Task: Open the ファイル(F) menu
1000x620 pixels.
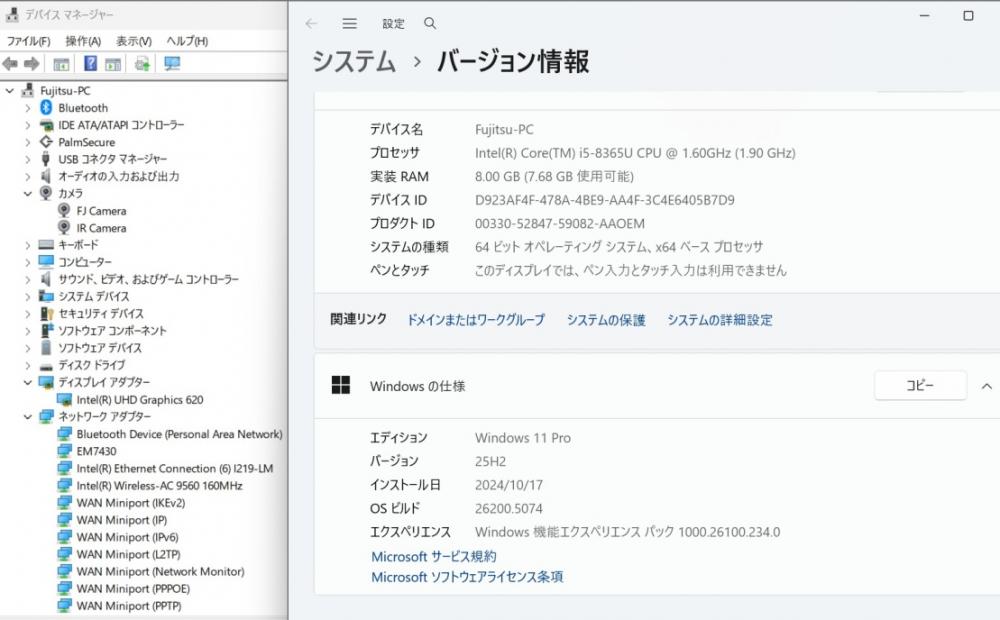Action: click(28, 41)
